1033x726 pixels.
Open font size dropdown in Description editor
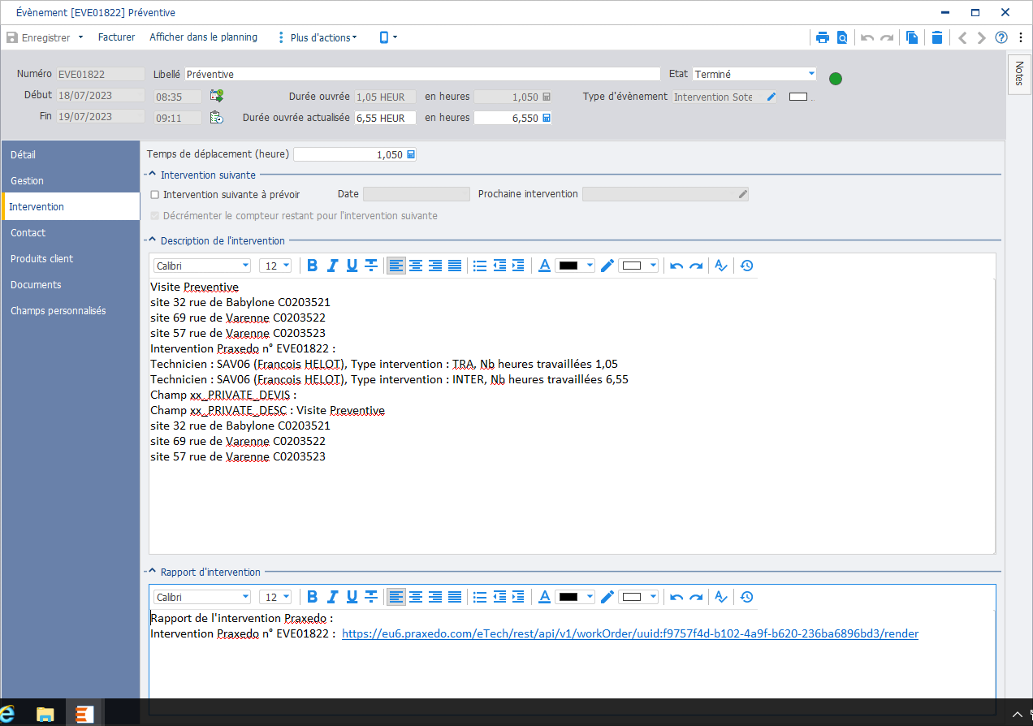point(286,265)
